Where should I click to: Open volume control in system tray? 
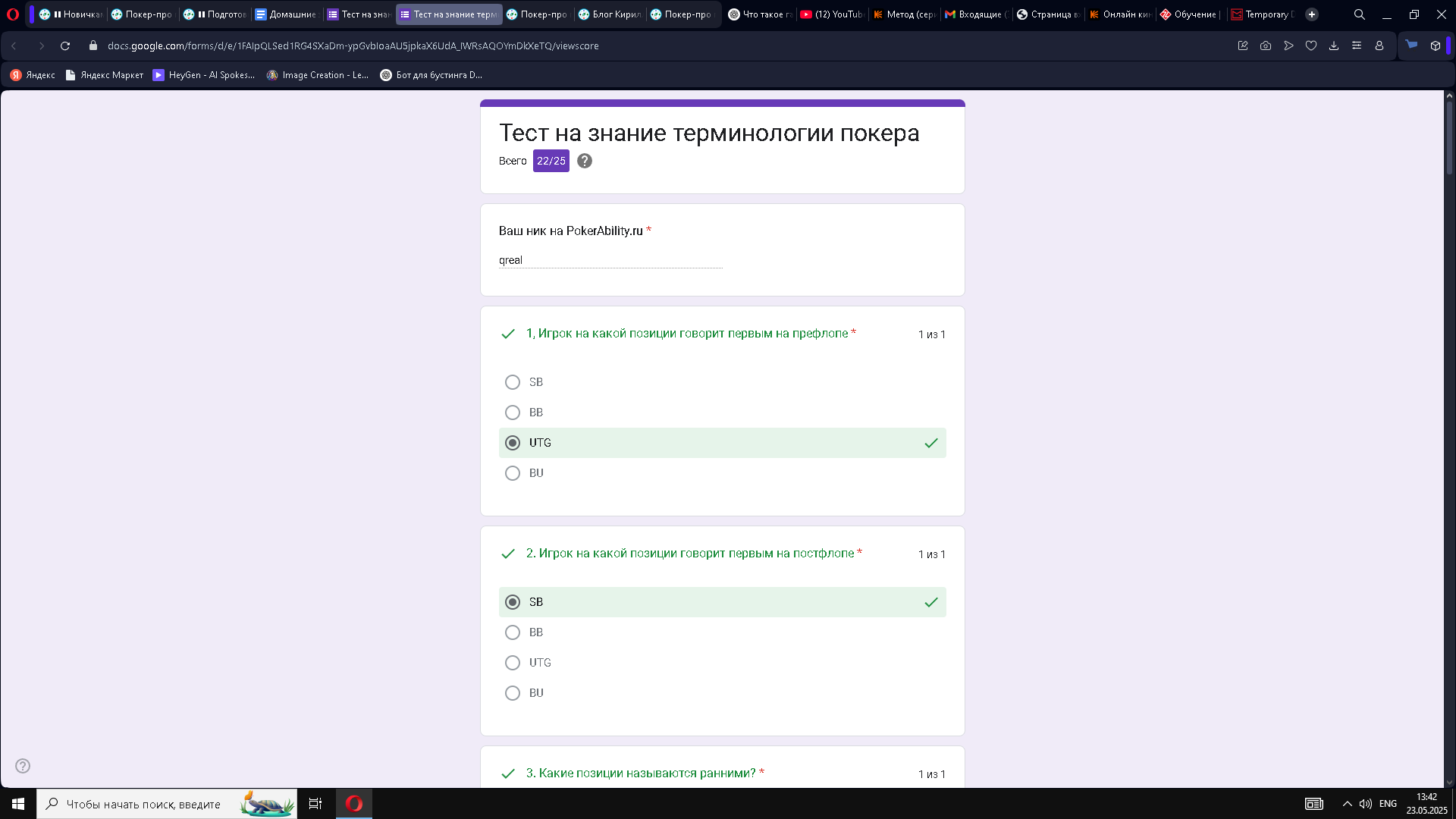coord(1366,804)
